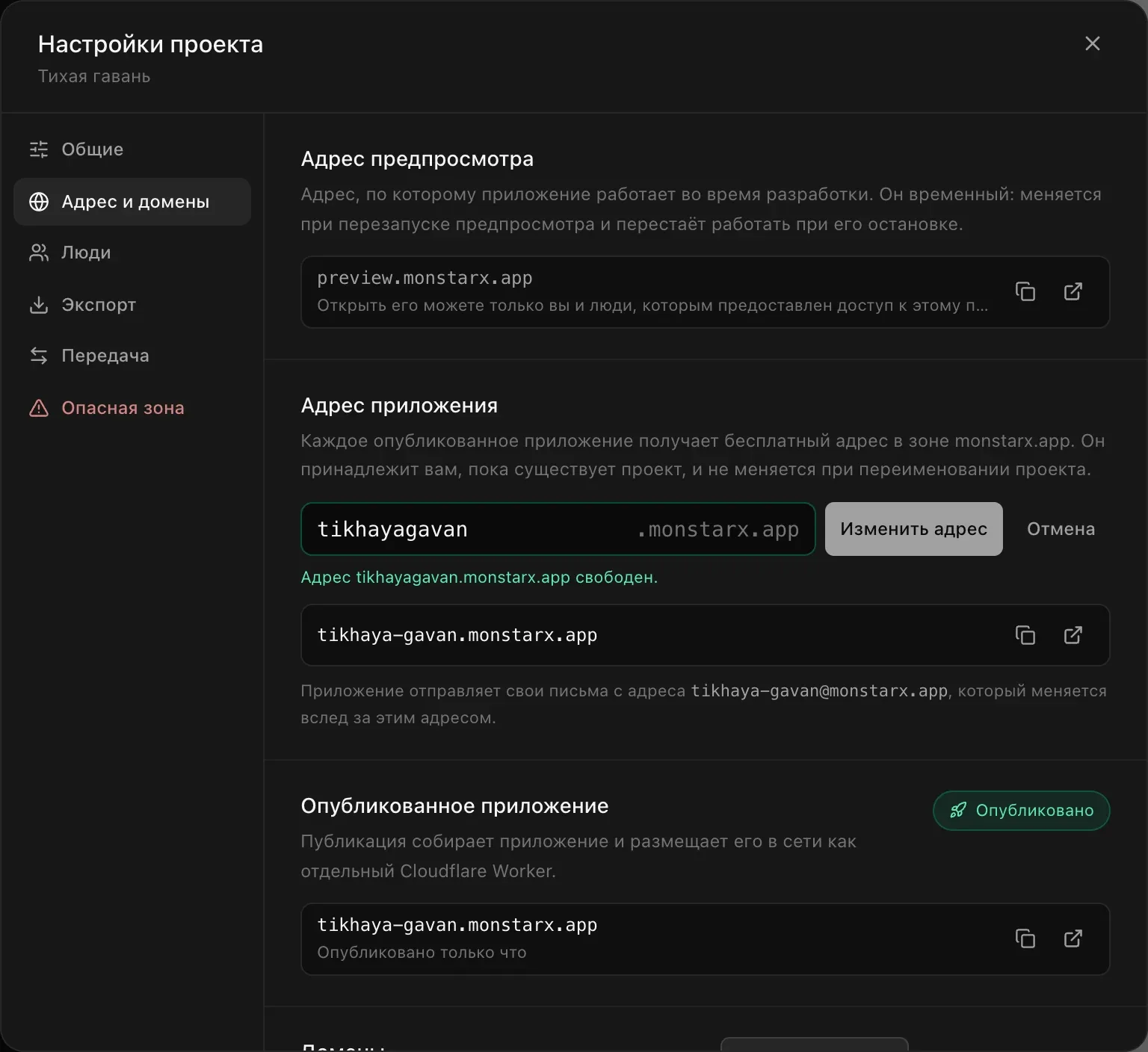Go to the Экспорт section
The height and width of the screenshot is (1052, 1148).
click(132, 305)
